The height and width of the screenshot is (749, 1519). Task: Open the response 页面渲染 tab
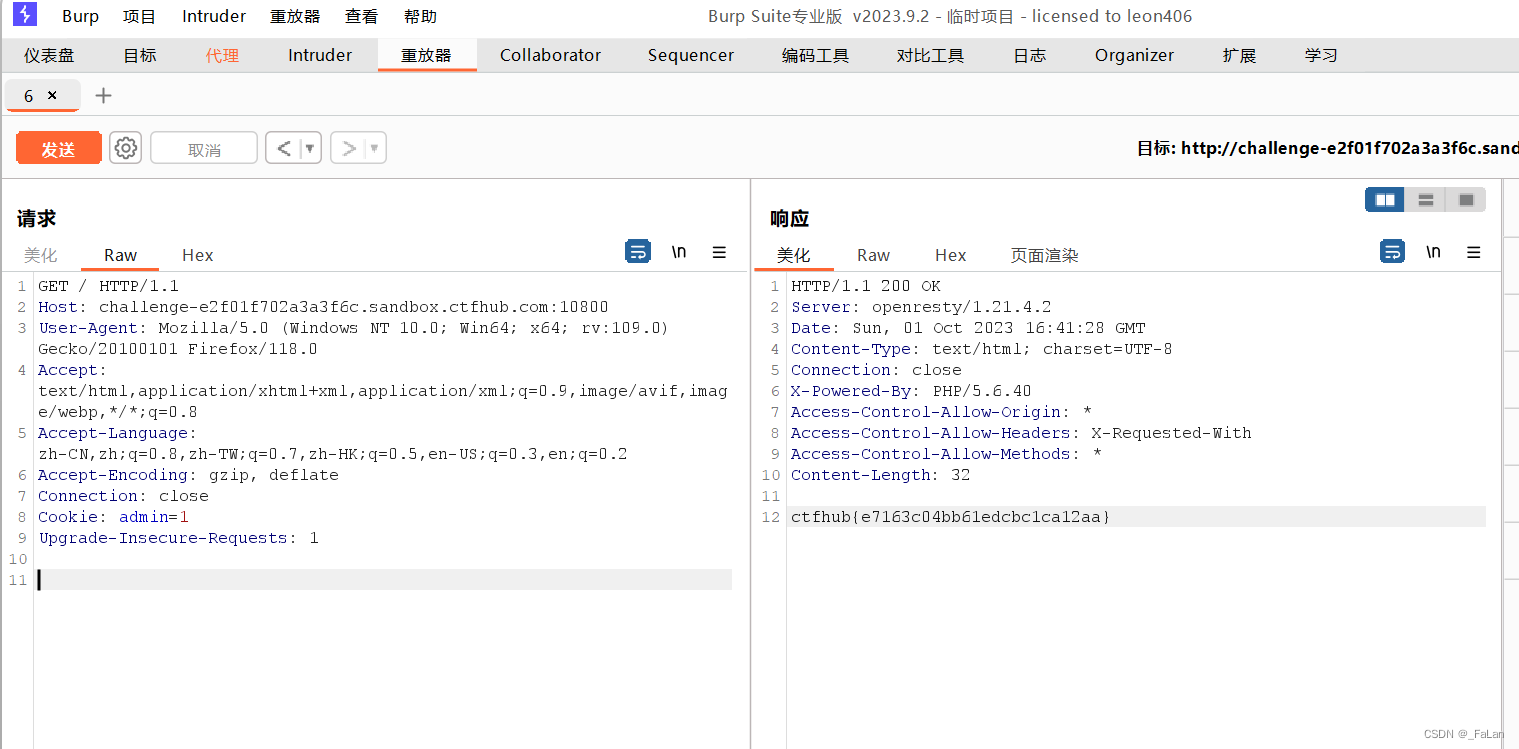[1043, 255]
